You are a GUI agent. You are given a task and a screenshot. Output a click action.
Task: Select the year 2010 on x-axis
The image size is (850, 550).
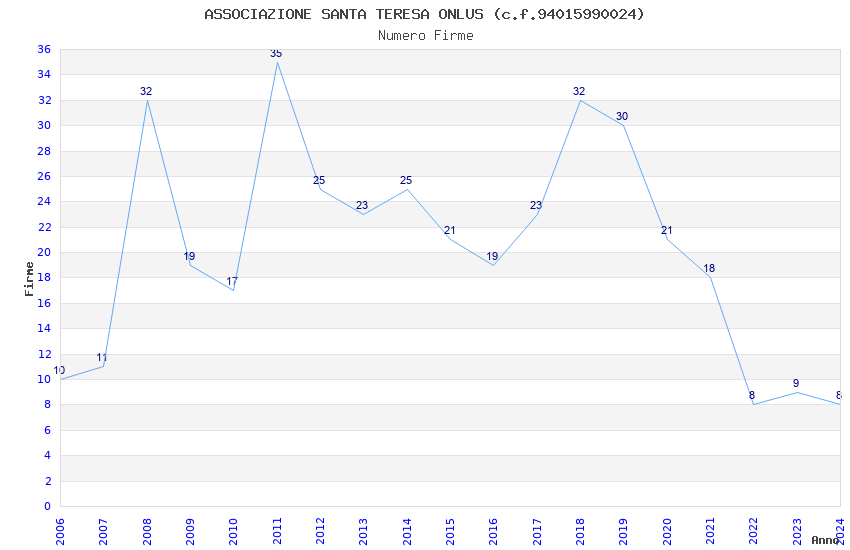click(x=233, y=531)
